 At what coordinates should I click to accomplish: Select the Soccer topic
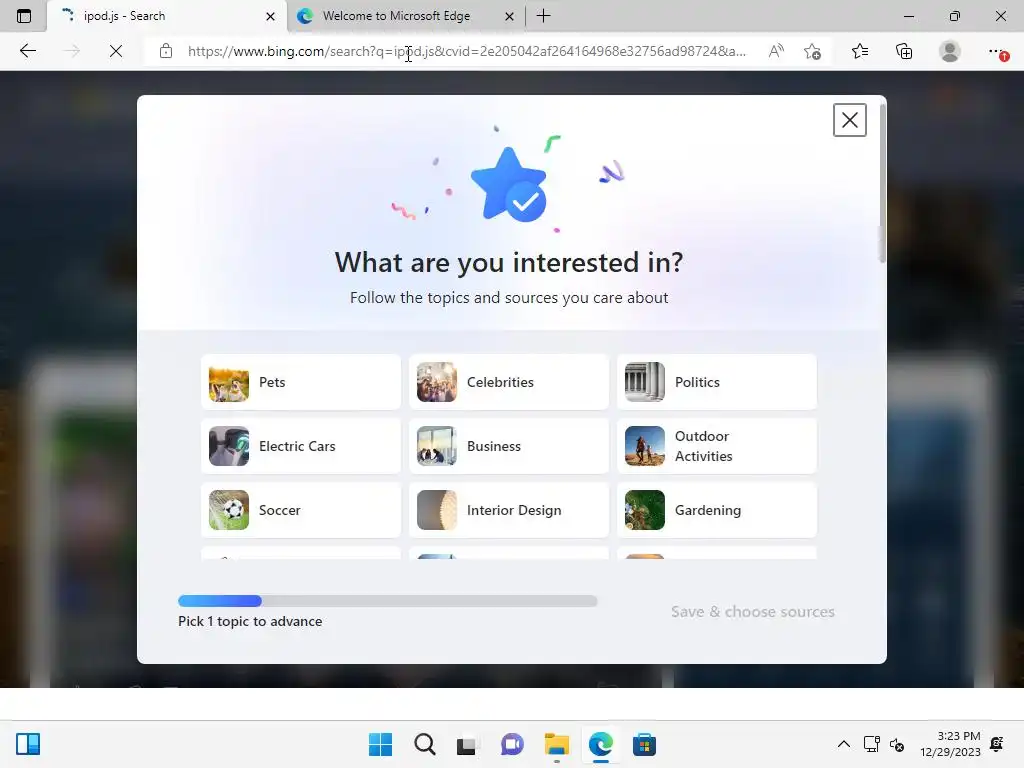tap(301, 510)
